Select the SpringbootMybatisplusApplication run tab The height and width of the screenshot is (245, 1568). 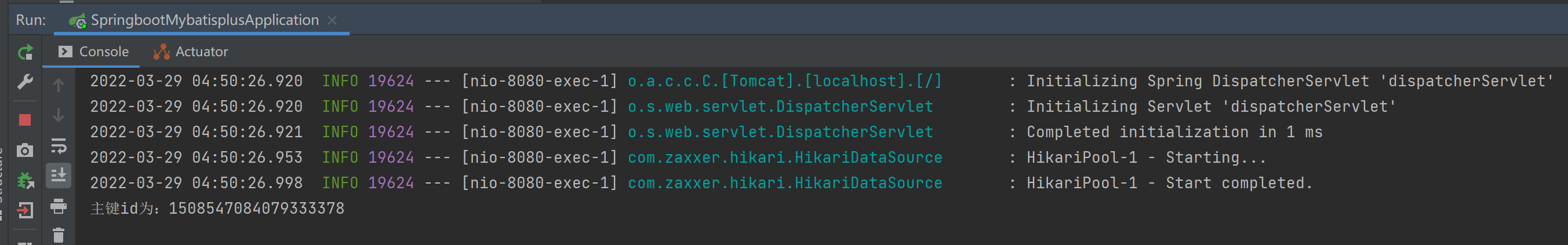tap(204, 20)
